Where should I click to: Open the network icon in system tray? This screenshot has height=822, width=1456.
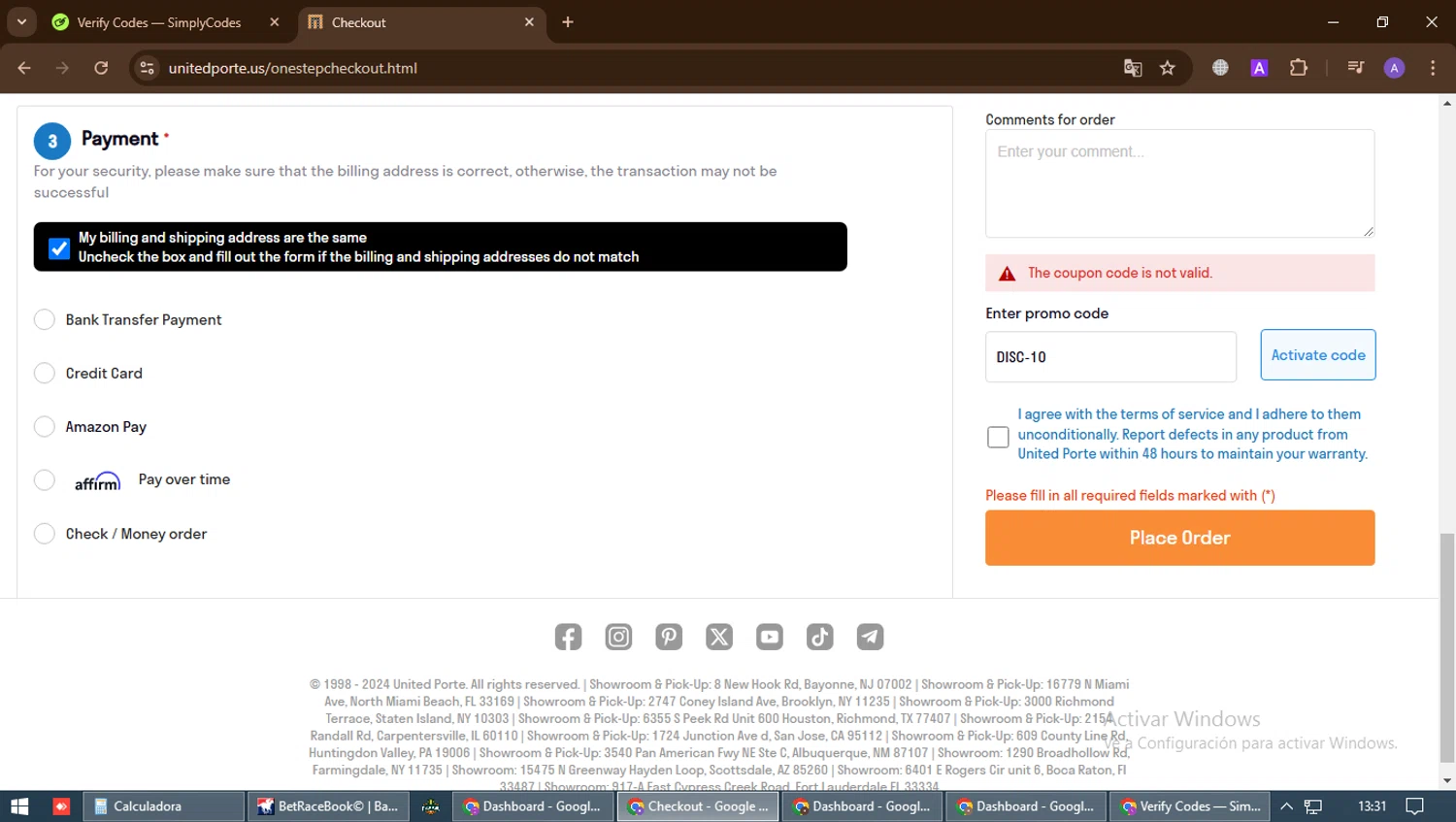click(1313, 806)
